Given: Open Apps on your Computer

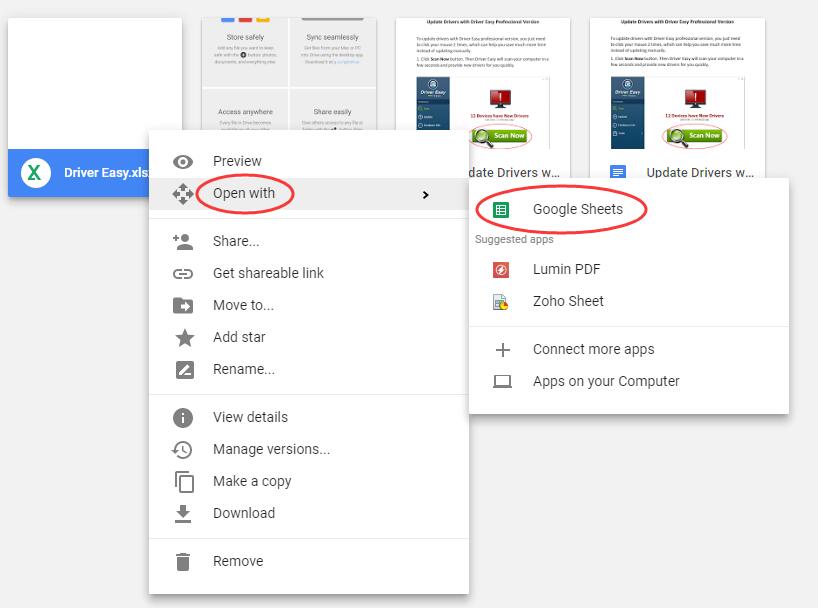Looking at the screenshot, I should [x=605, y=382].
